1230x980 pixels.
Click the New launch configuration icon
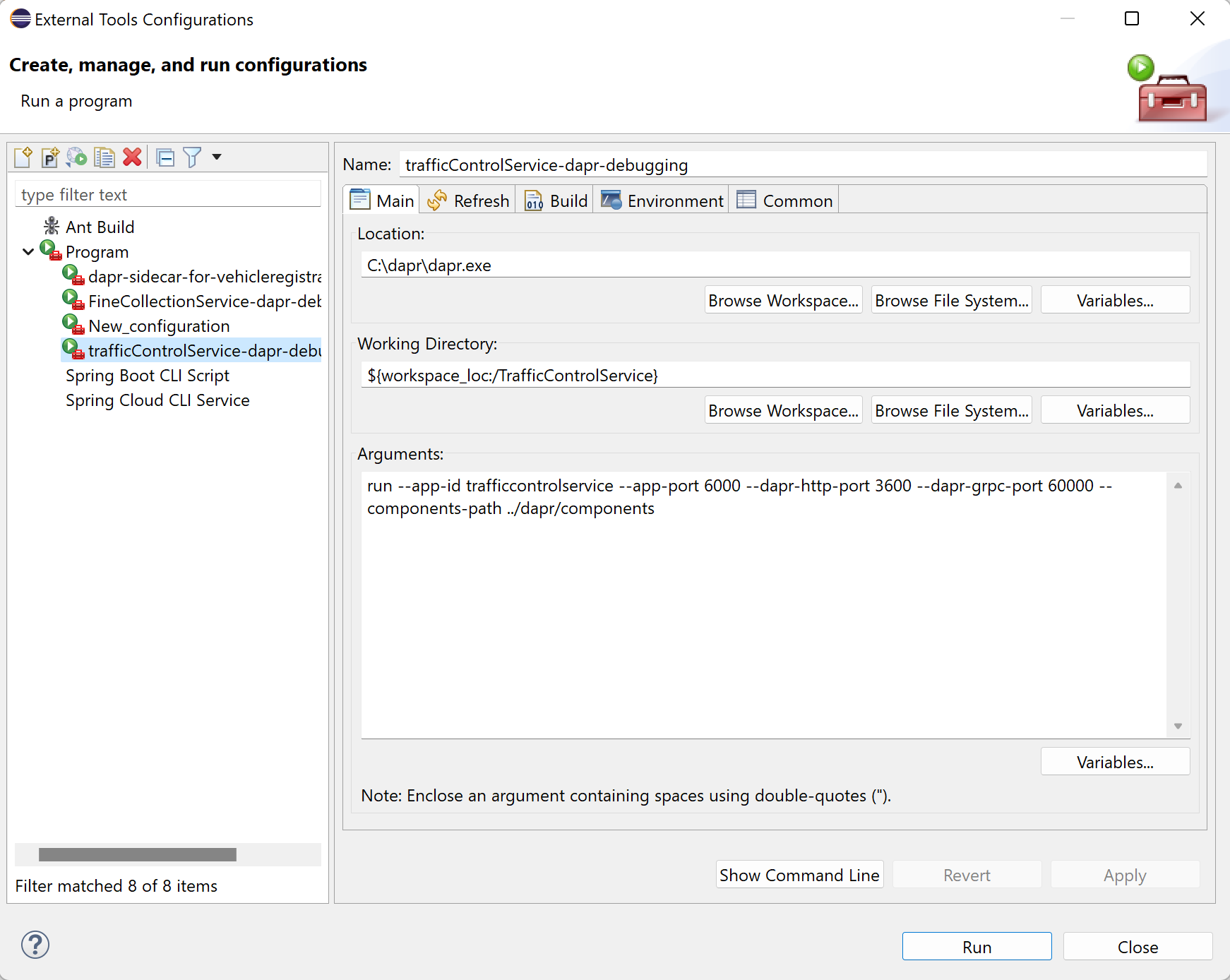pos(23,157)
